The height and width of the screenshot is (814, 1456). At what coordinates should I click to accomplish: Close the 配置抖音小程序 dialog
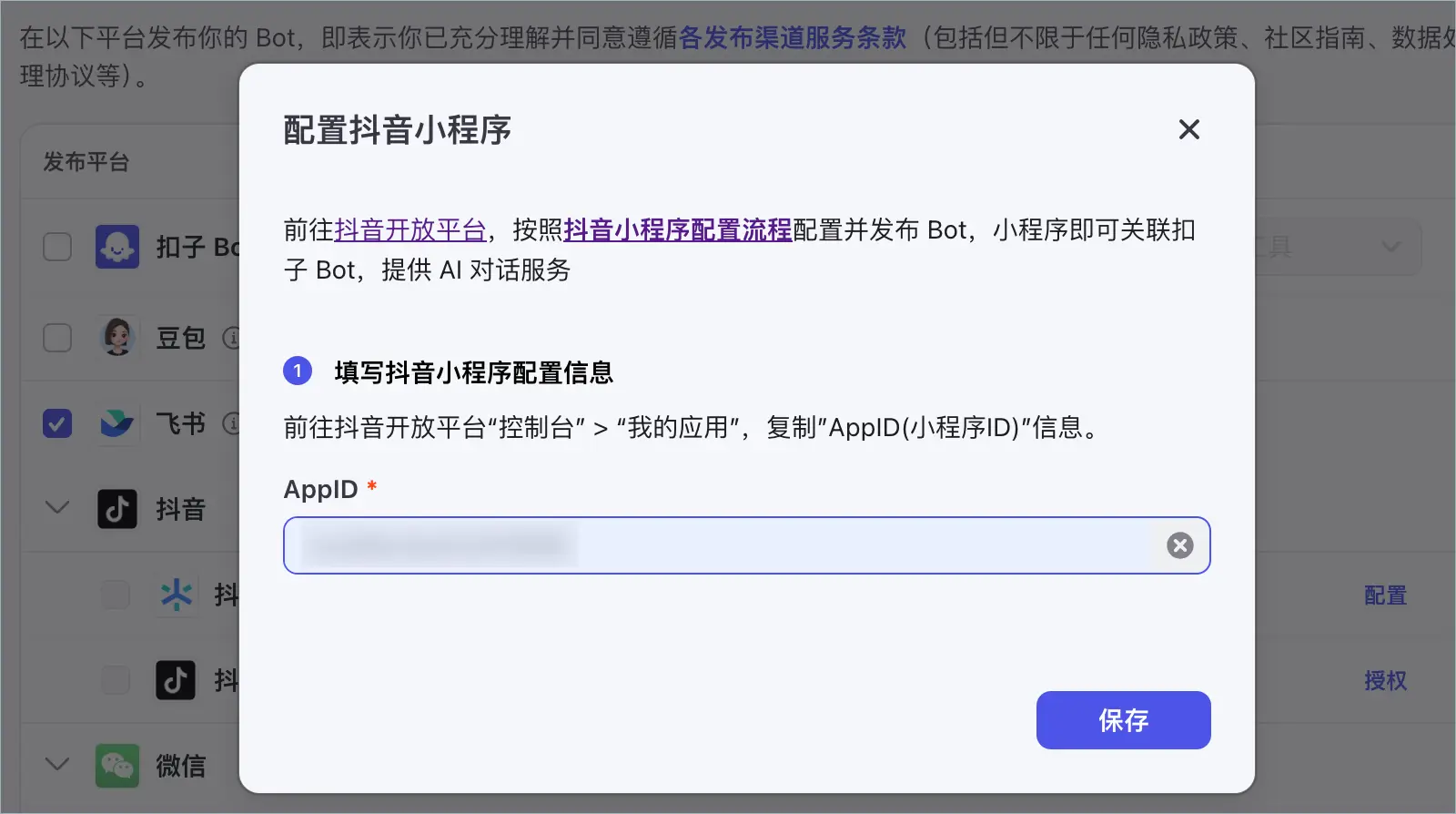[x=1188, y=129]
